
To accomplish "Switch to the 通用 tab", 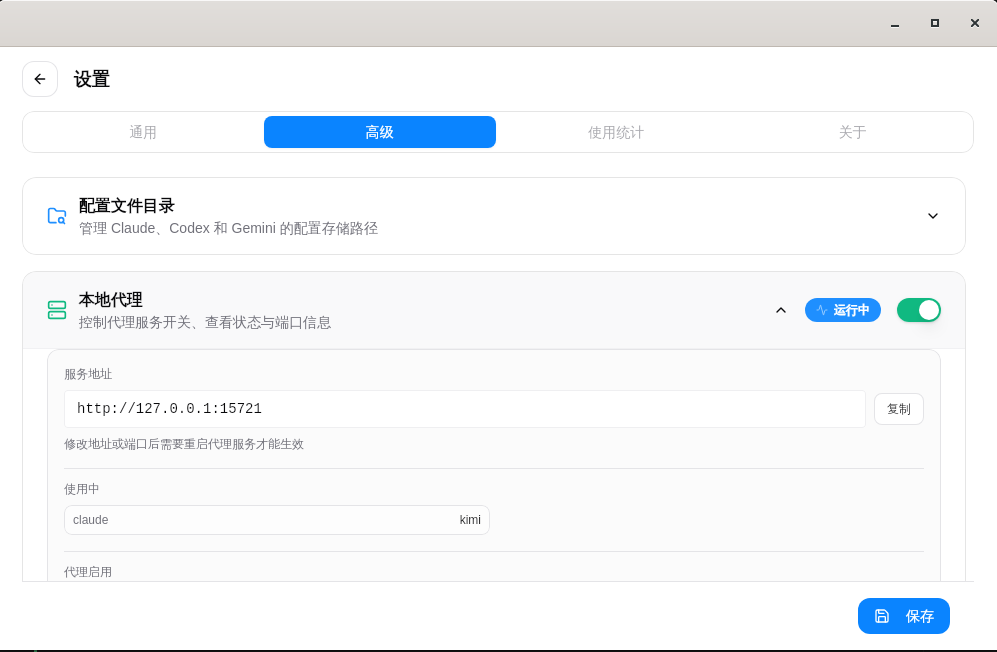I will pos(144,131).
